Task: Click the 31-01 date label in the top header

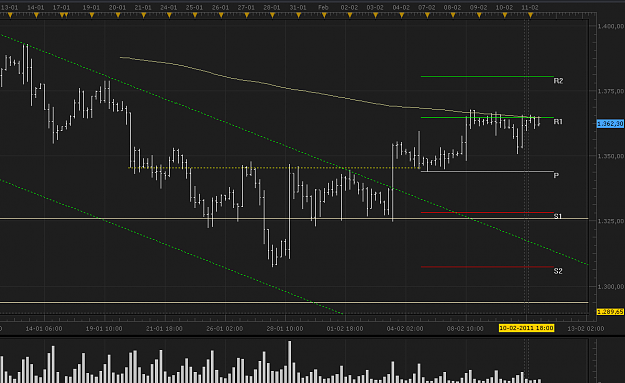Action: point(298,8)
